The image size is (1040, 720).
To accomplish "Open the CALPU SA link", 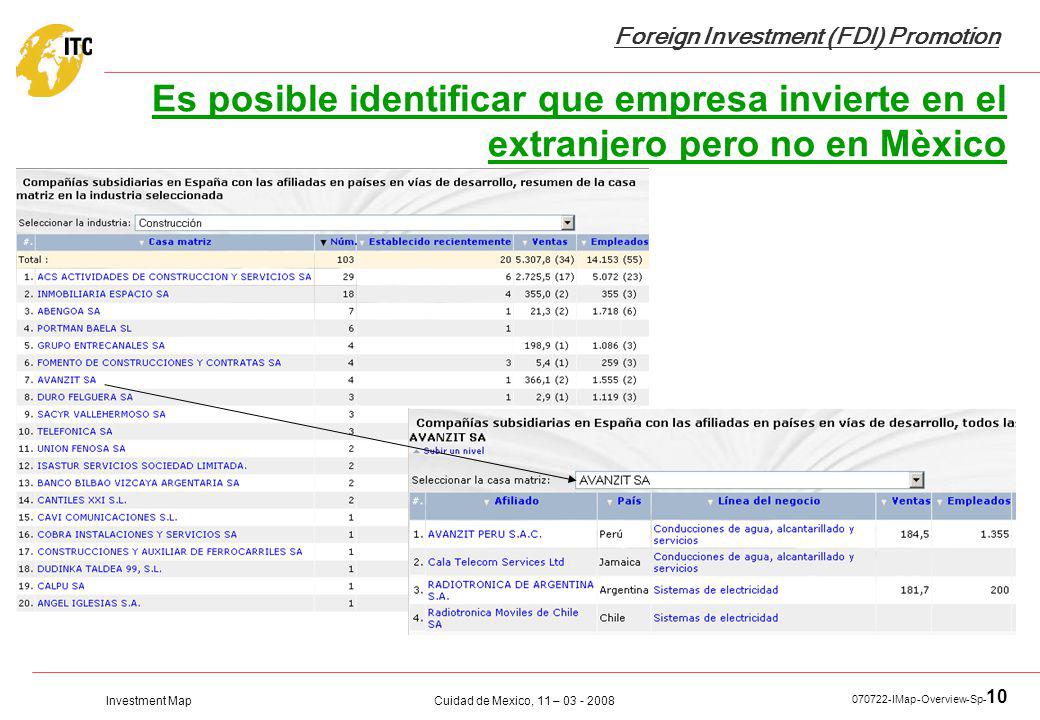I will tap(61, 587).
